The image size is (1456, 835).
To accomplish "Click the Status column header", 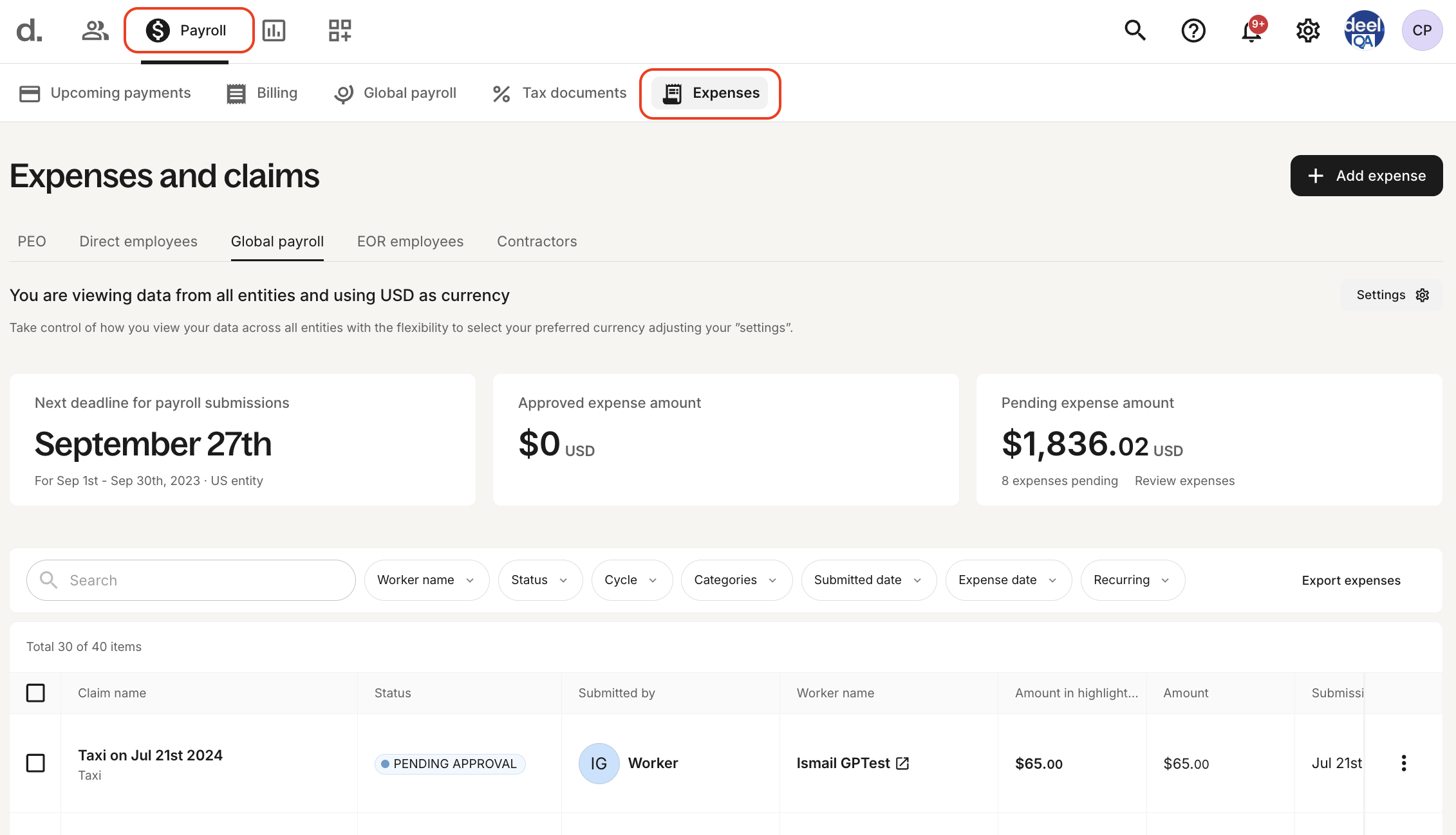I will (393, 693).
